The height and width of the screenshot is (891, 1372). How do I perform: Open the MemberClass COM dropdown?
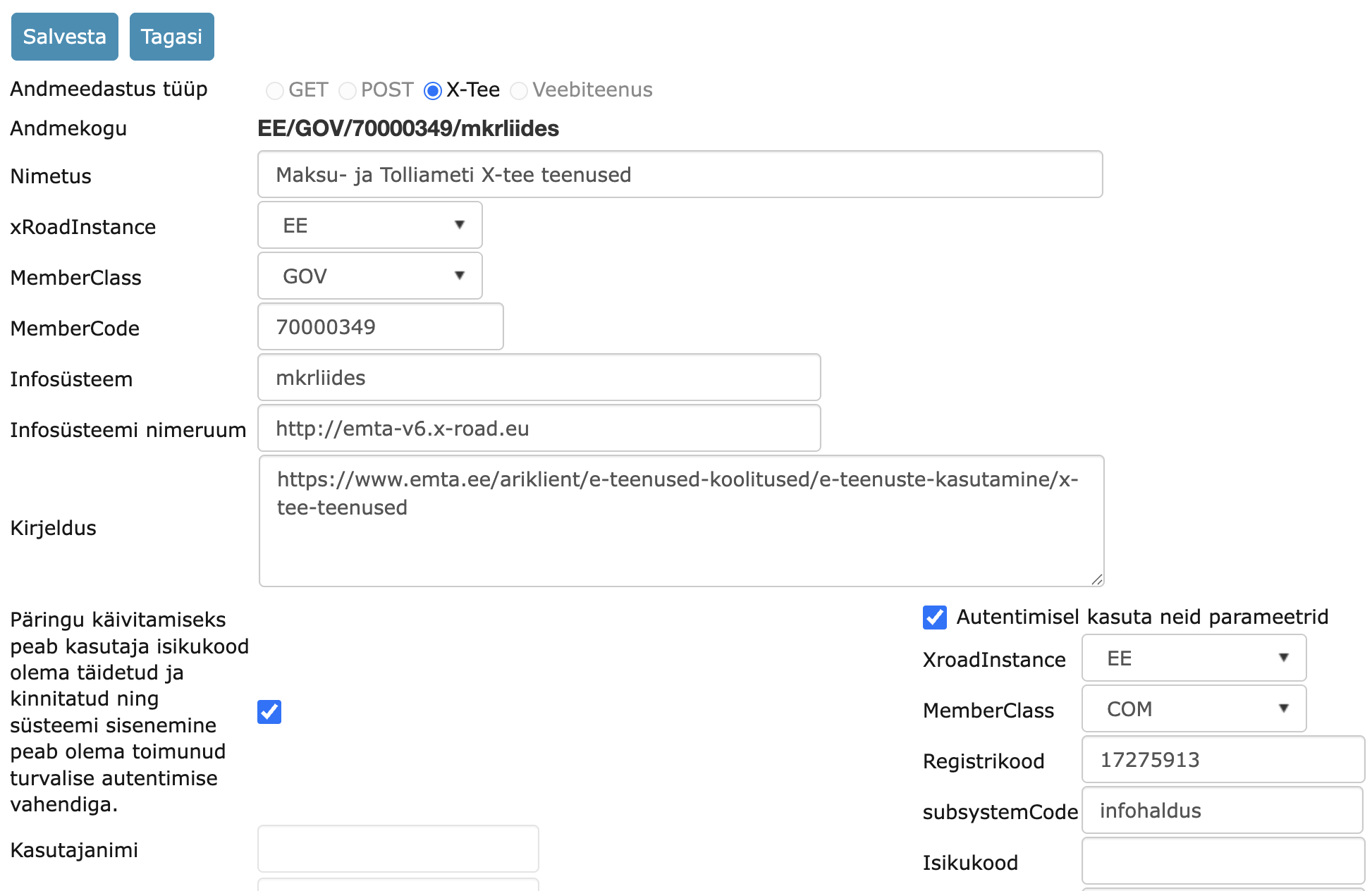click(x=1193, y=709)
